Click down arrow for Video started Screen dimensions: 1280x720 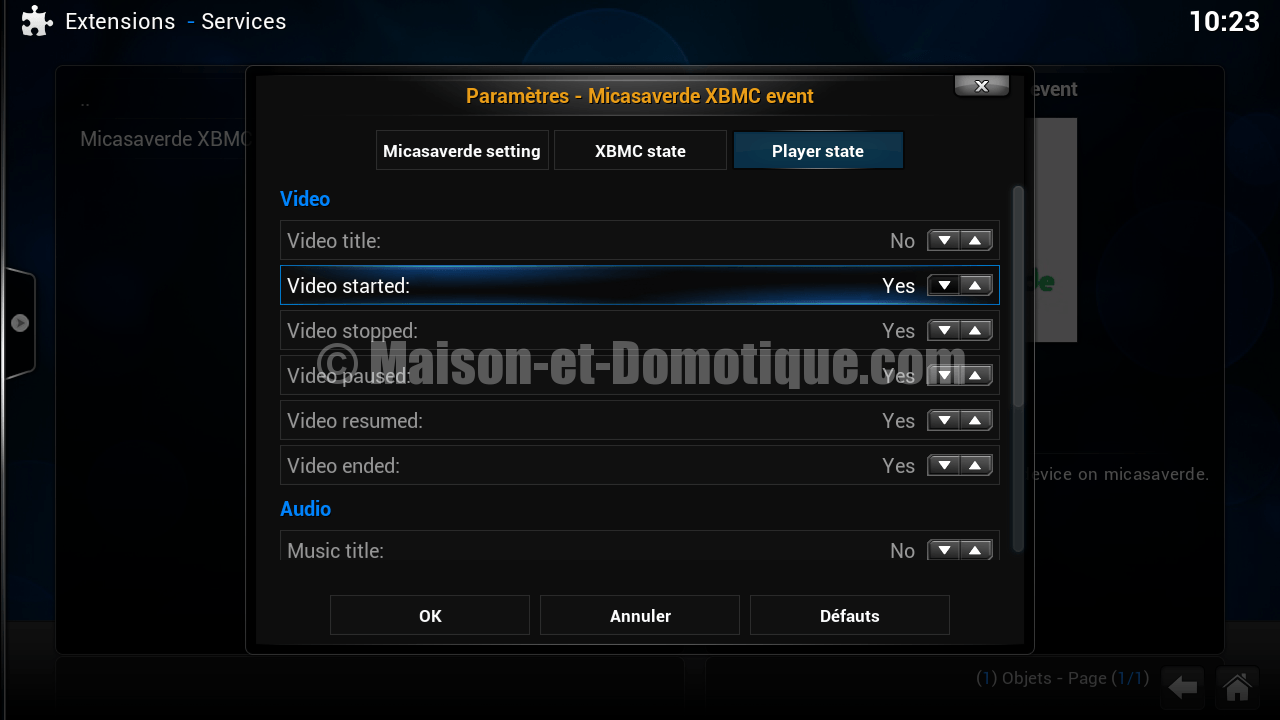944,285
